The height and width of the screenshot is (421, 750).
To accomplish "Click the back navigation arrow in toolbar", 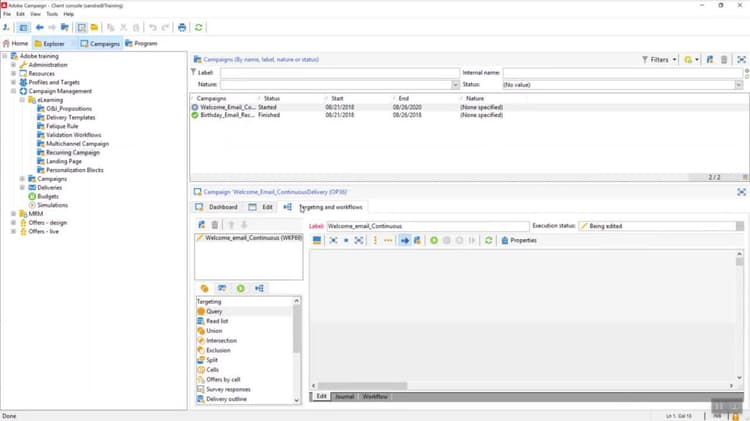I will click(40, 28).
